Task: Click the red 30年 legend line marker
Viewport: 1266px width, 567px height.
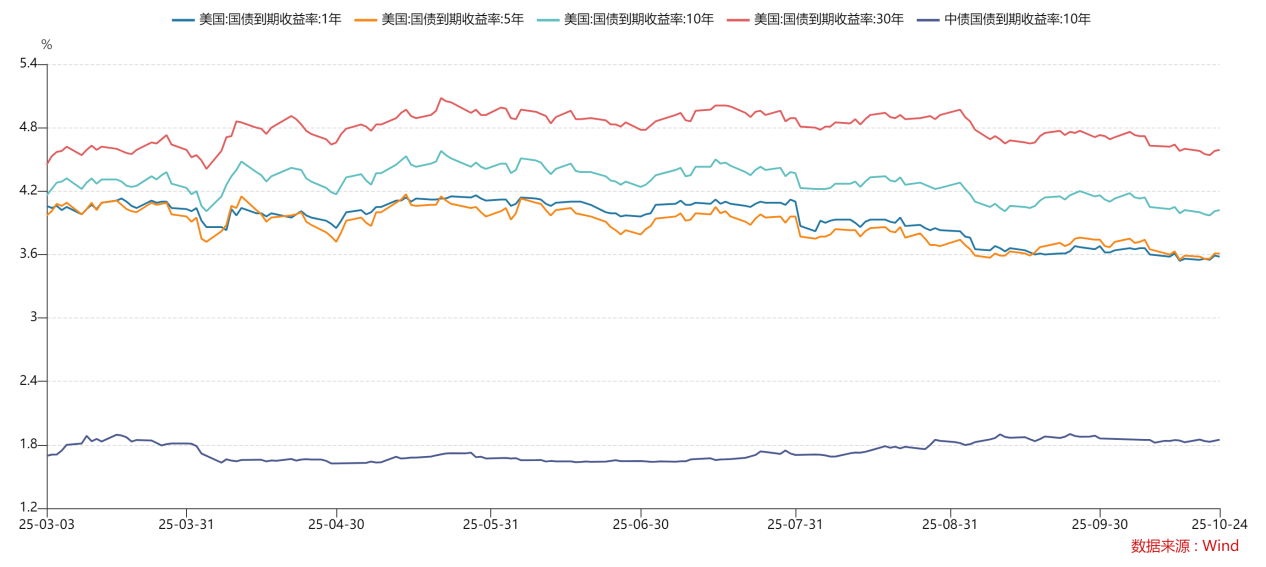Action: coord(738,19)
